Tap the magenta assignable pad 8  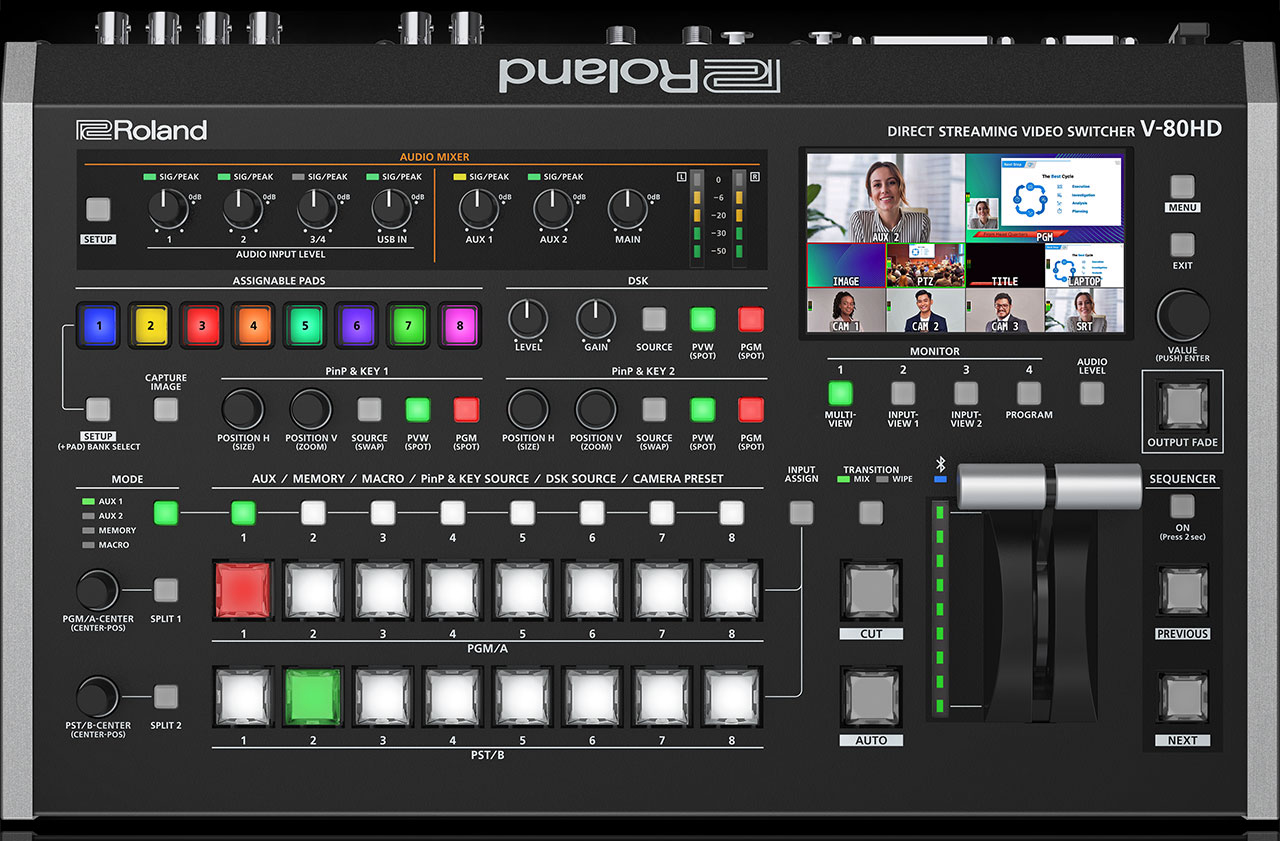coord(460,325)
